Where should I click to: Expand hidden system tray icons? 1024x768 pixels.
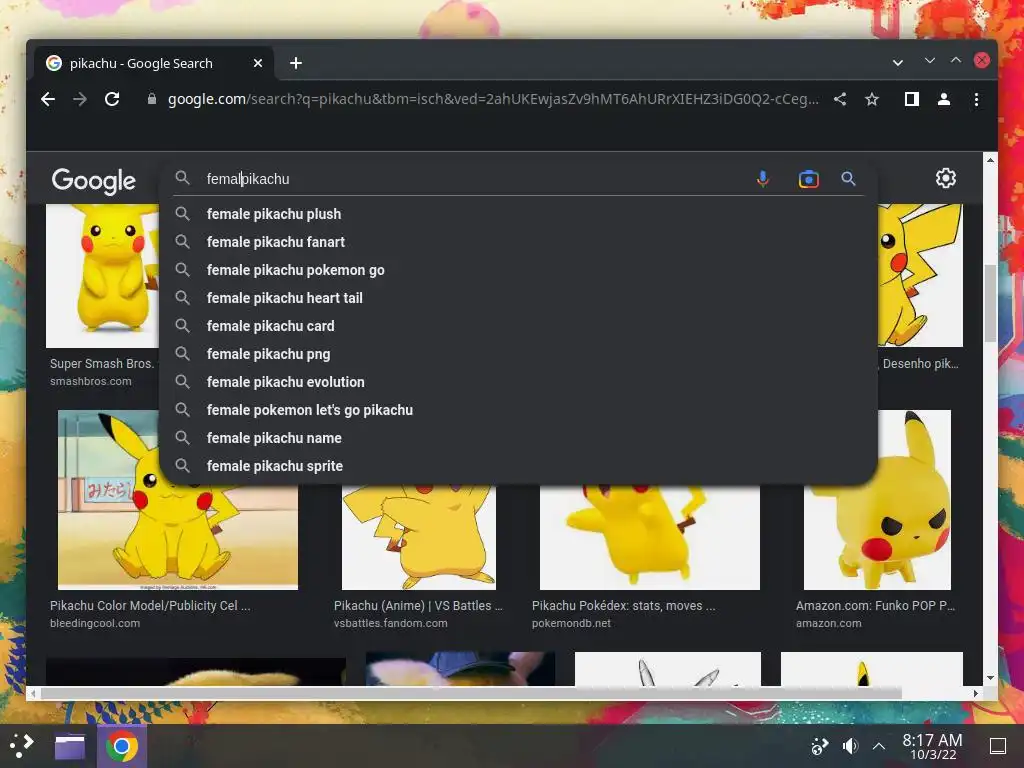click(879, 746)
